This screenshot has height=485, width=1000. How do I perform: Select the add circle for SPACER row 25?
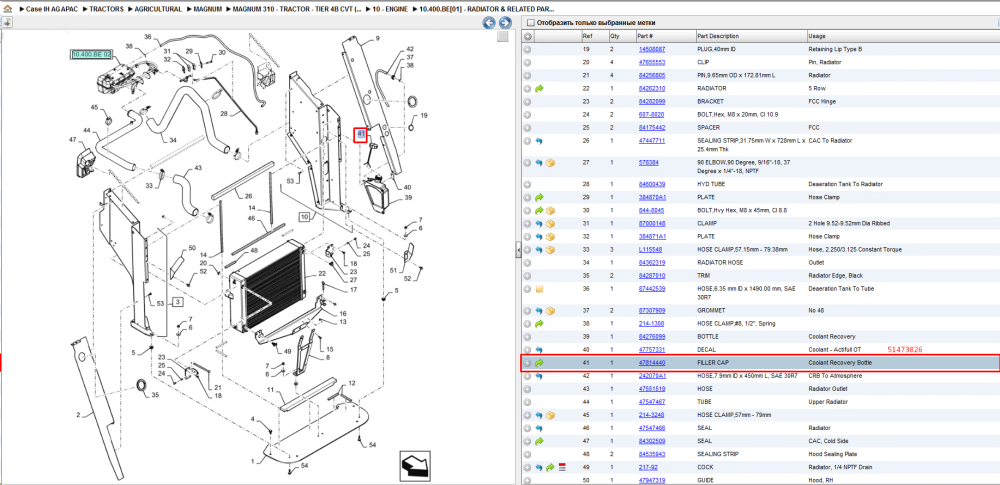pos(527,128)
